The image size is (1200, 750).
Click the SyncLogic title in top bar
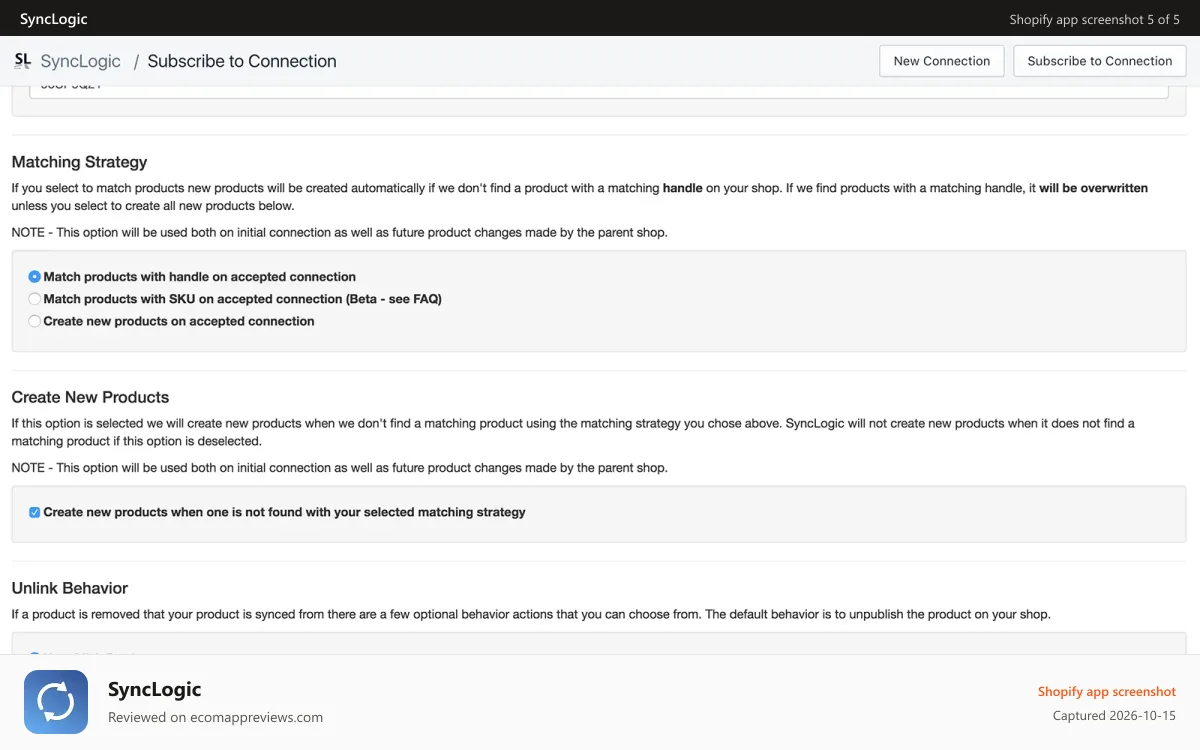(54, 19)
